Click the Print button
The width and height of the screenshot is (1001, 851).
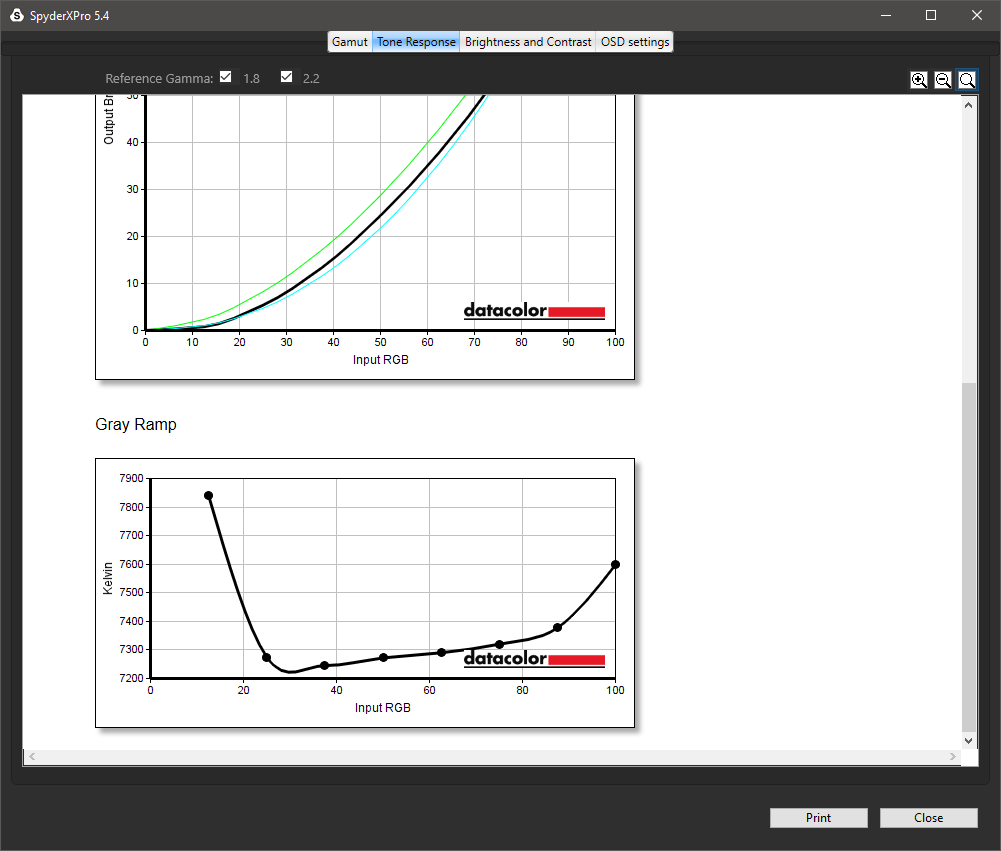point(818,818)
